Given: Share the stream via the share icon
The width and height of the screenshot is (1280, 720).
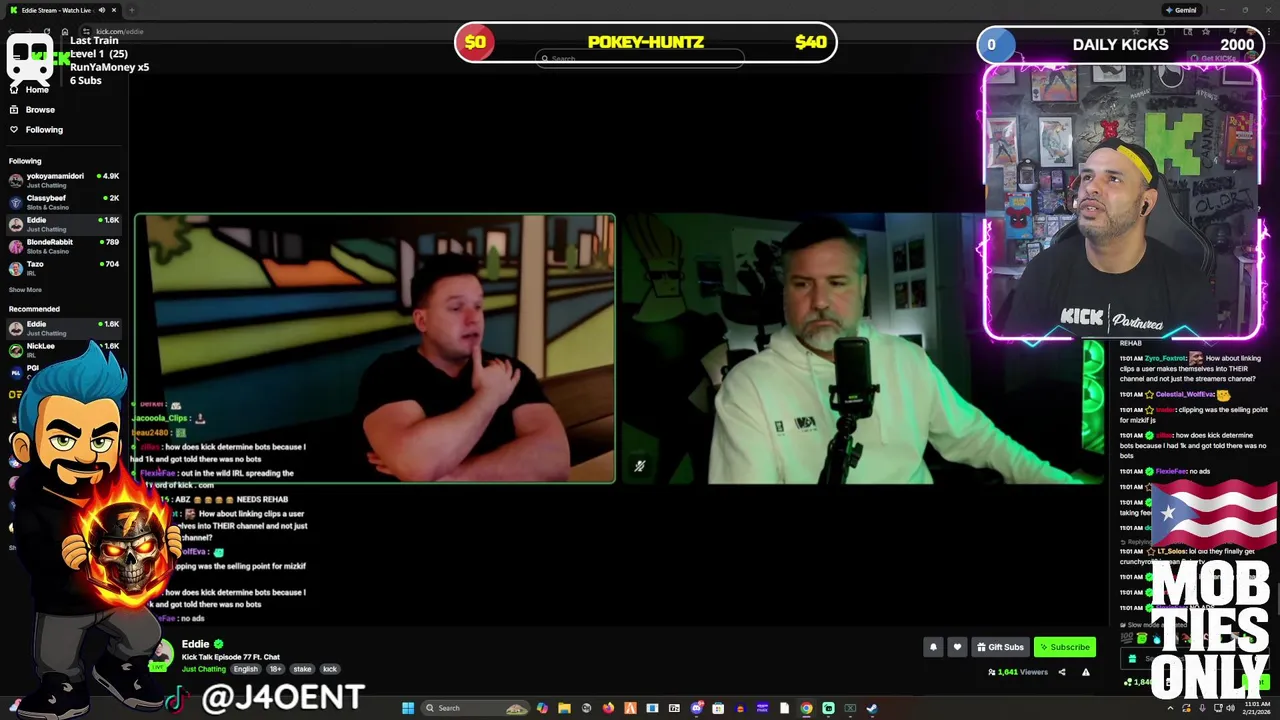Looking at the screenshot, I should pos(1062,672).
